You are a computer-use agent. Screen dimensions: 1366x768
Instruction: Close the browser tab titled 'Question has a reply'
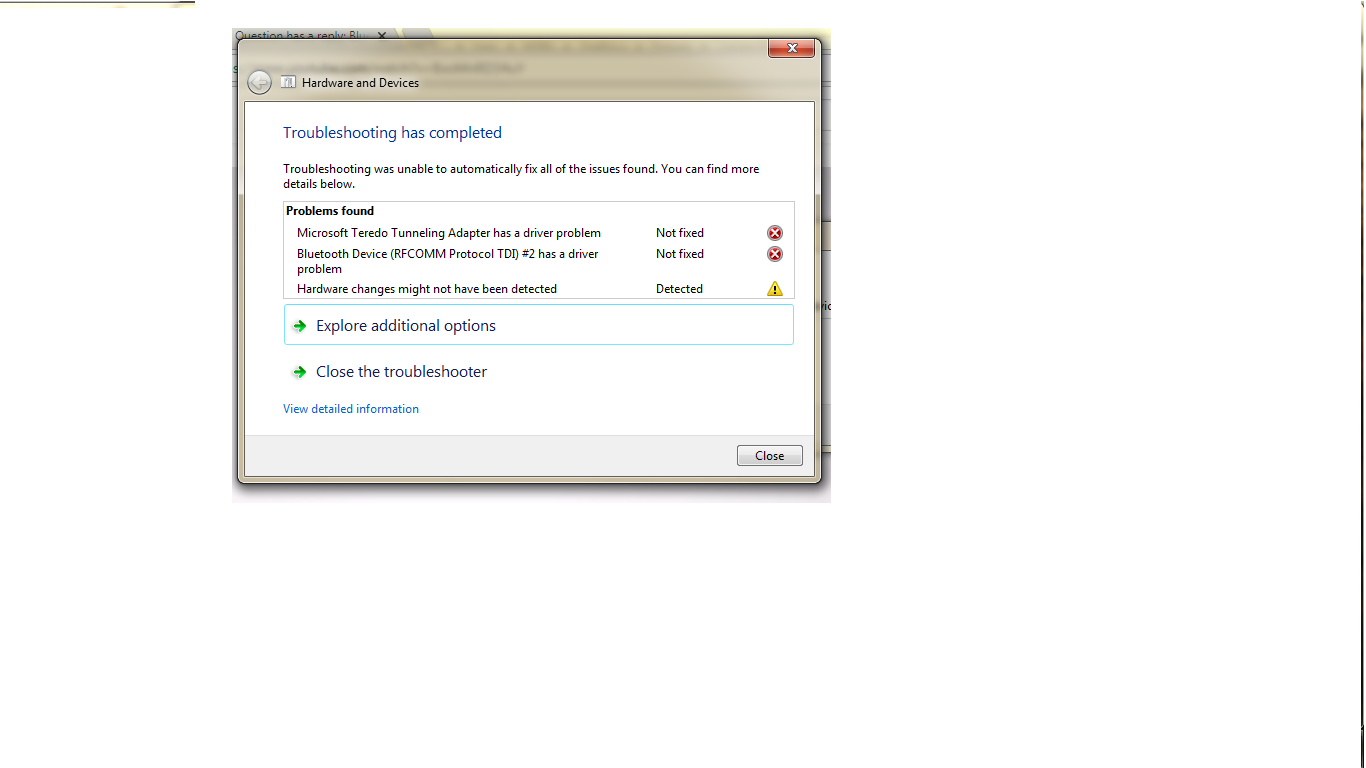coord(381,36)
